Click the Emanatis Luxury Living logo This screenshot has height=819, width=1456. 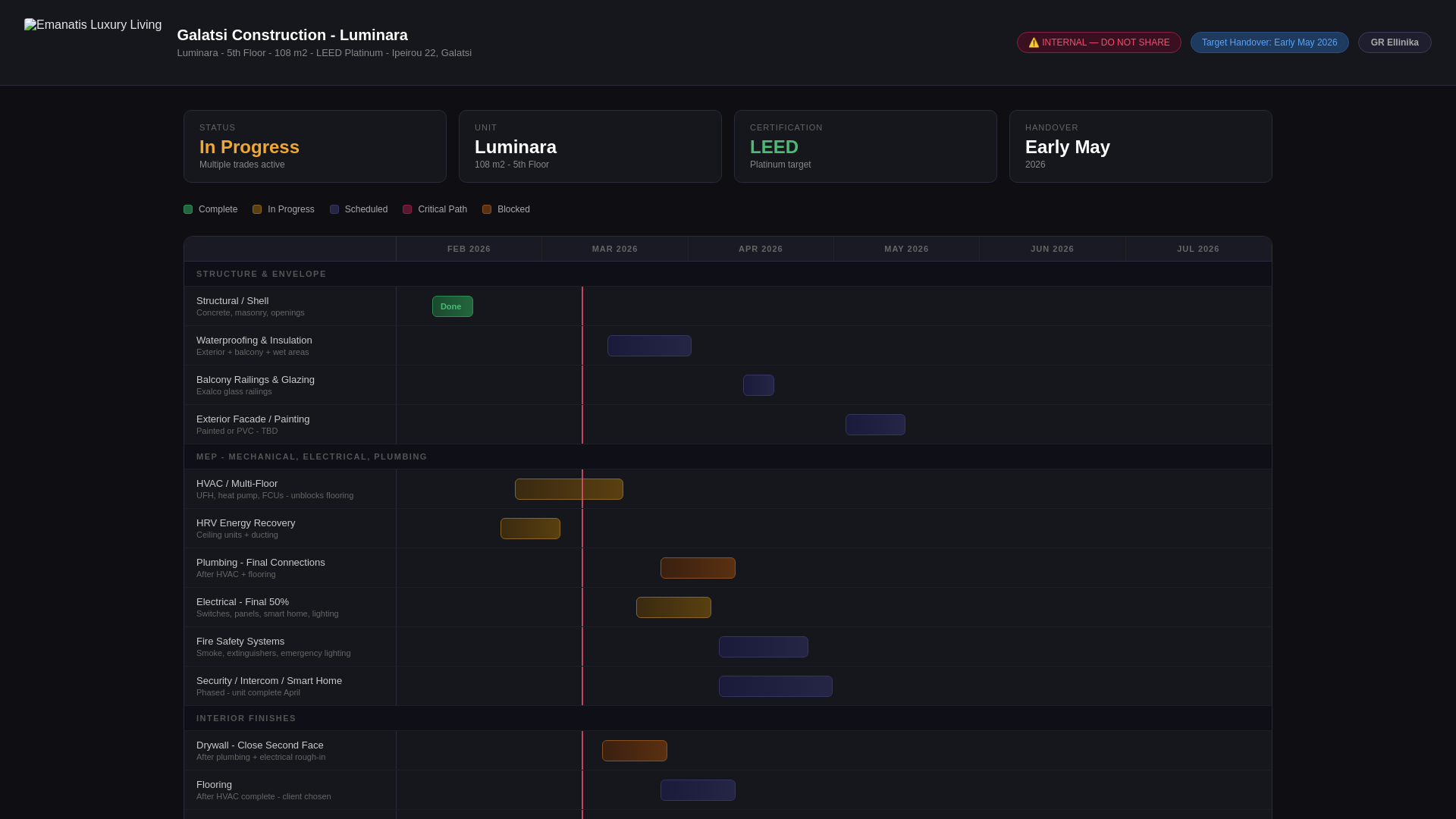tap(93, 25)
